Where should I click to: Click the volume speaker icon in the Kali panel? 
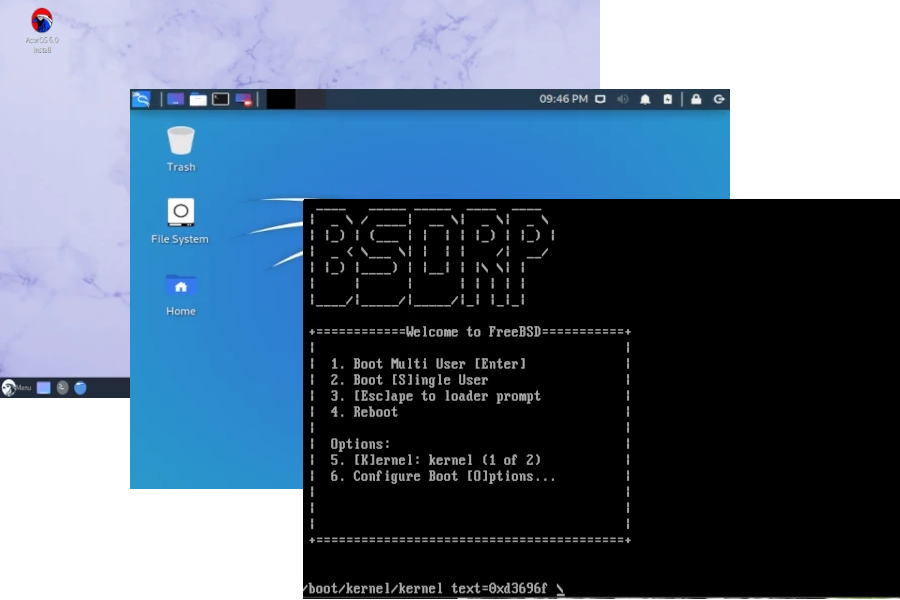(623, 99)
